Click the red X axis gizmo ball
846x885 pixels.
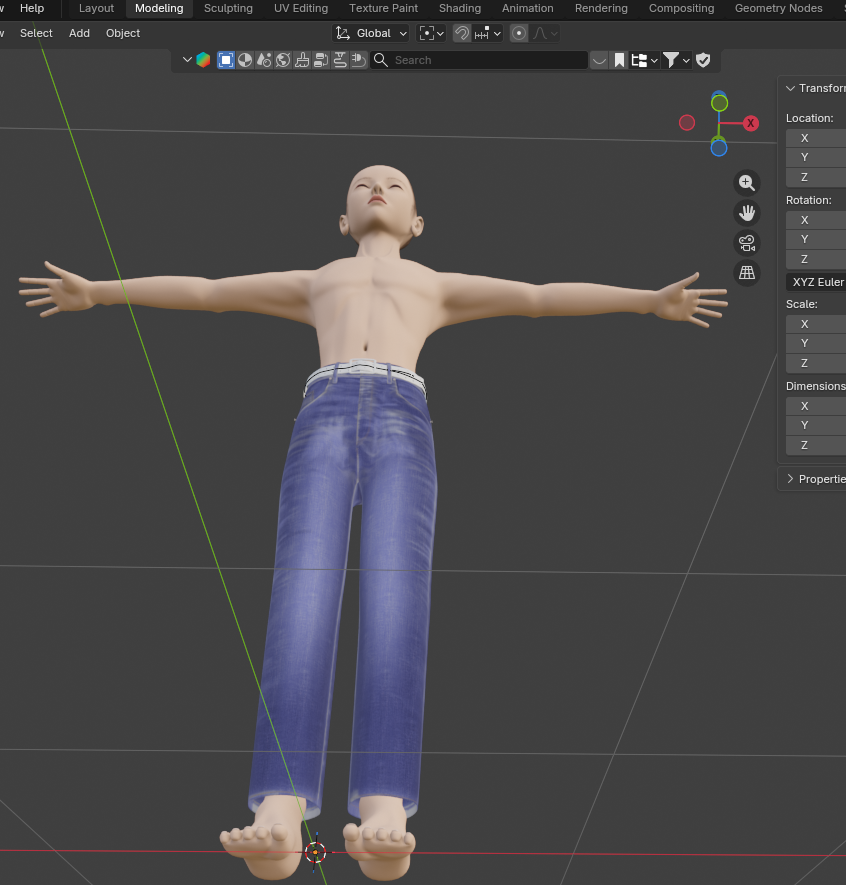(x=751, y=123)
